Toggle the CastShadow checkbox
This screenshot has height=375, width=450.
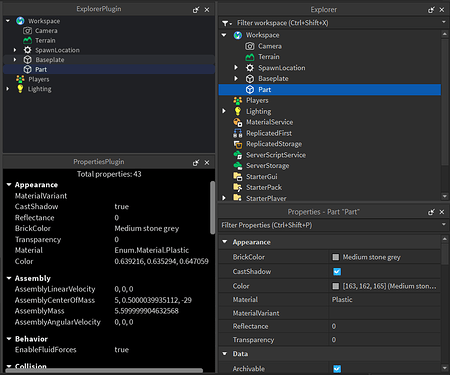(337, 271)
